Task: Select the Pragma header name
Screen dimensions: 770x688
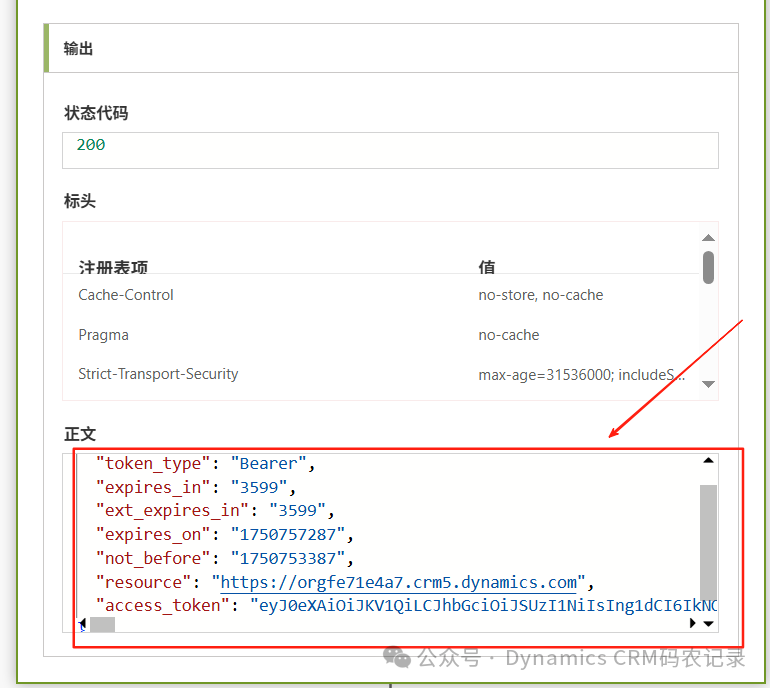Action: pos(104,335)
